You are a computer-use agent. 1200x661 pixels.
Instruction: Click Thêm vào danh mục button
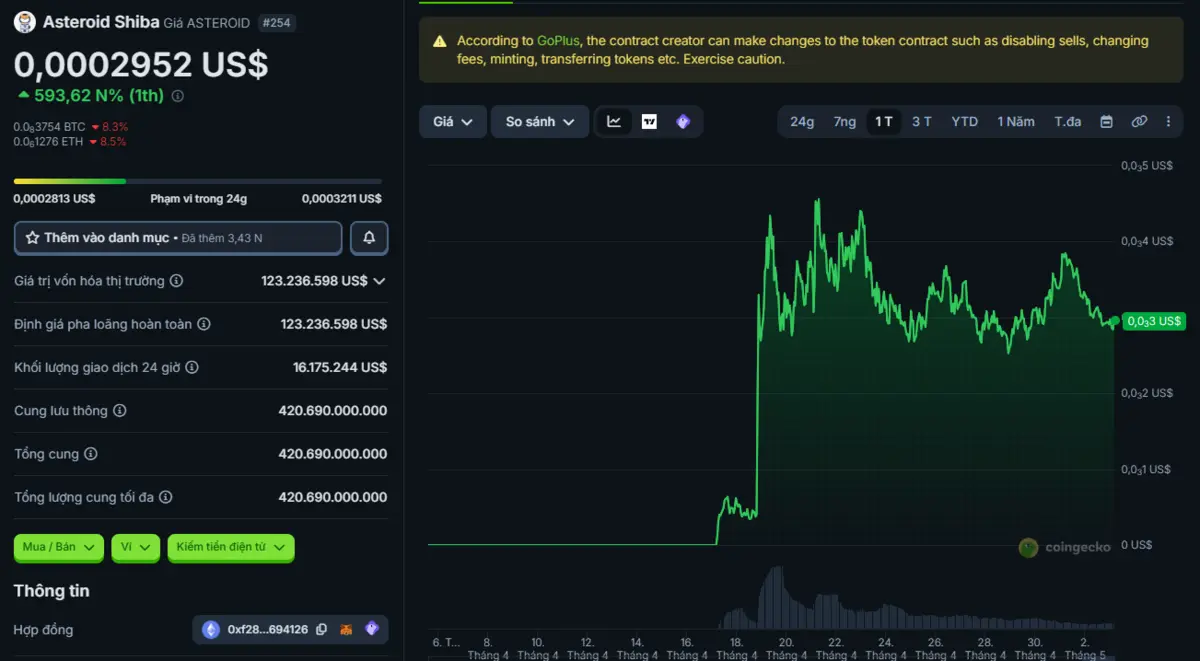(x=178, y=238)
